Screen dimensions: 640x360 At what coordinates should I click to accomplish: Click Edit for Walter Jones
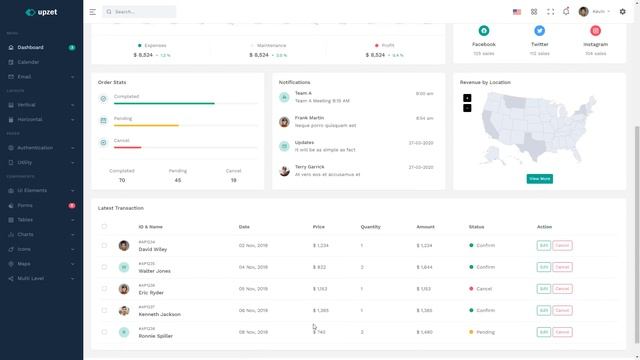tap(544, 267)
